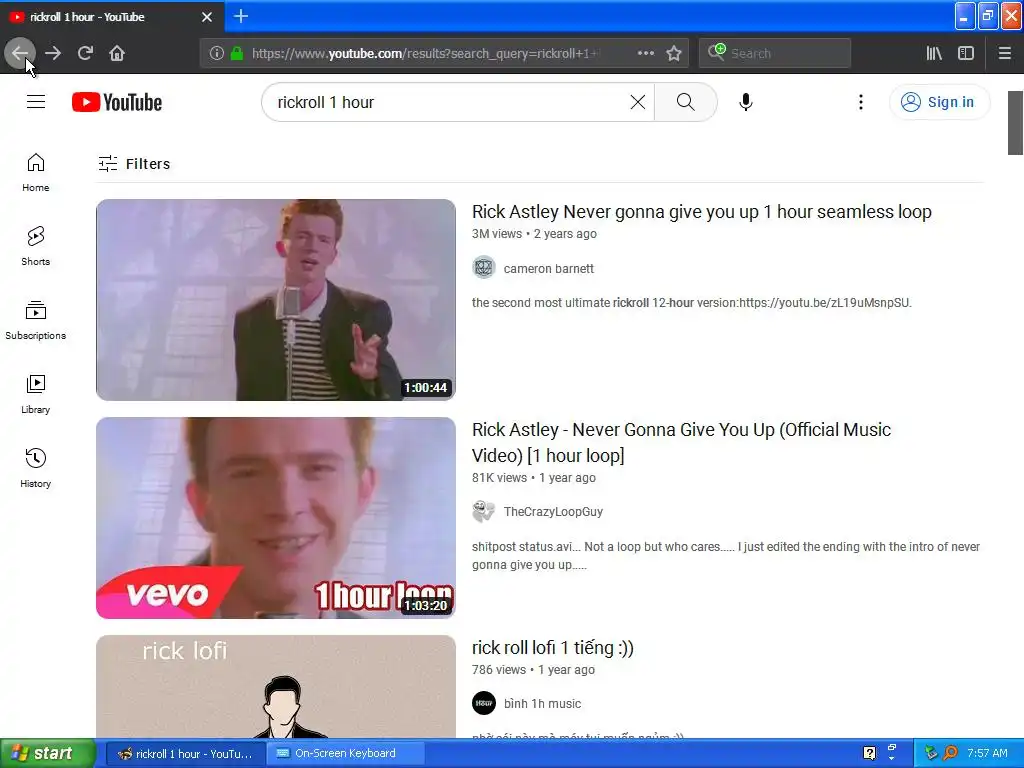Image resolution: width=1024 pixels, height=768 pixels.
Task: Open the Firefox hamburger menu
Action: (x=1004, y=53)
